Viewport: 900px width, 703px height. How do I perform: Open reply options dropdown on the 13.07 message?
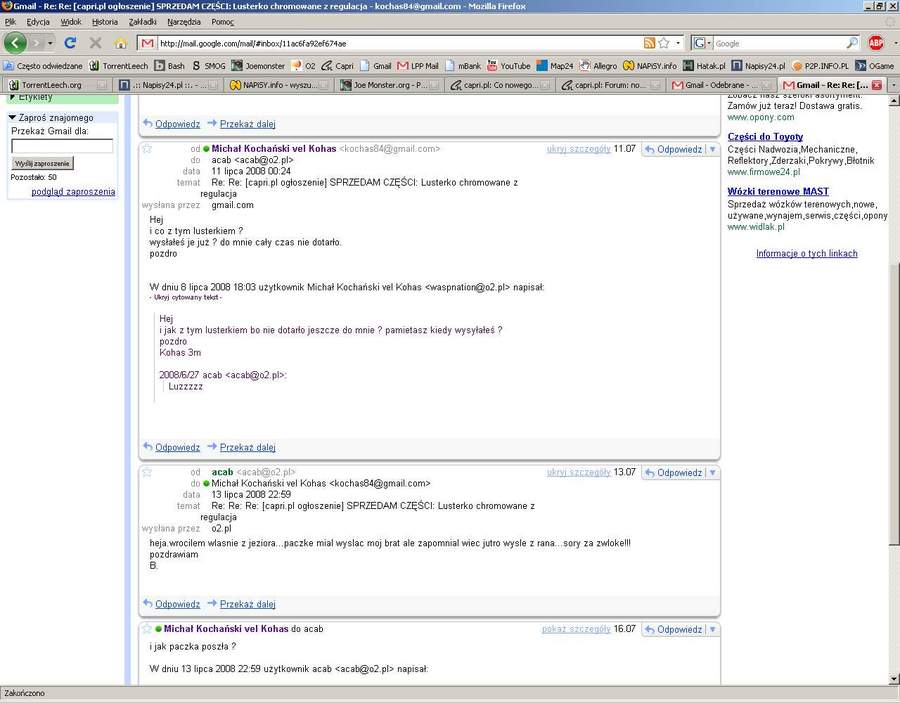tap(712, 472)
